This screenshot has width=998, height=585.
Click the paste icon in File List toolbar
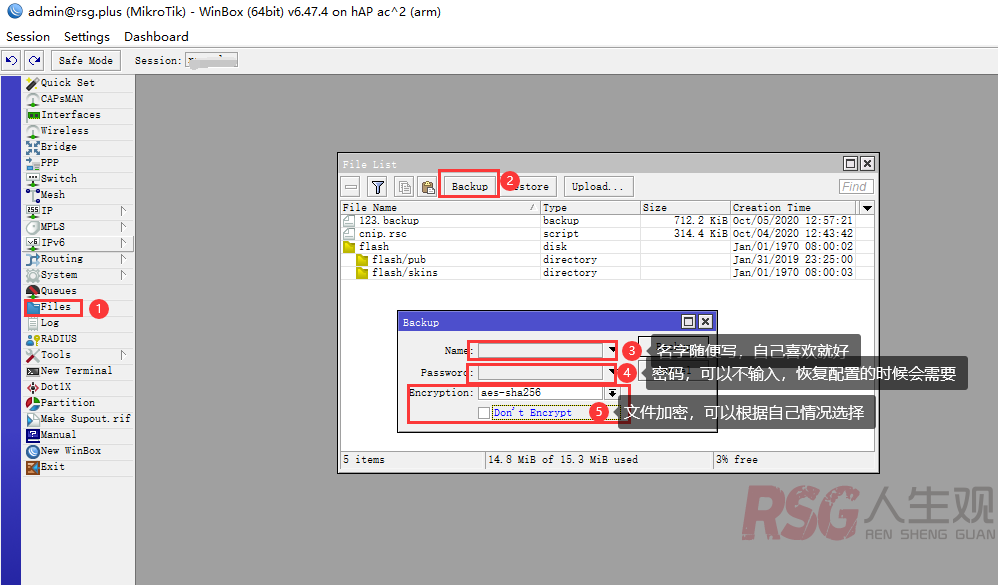(x=428, y=187)
